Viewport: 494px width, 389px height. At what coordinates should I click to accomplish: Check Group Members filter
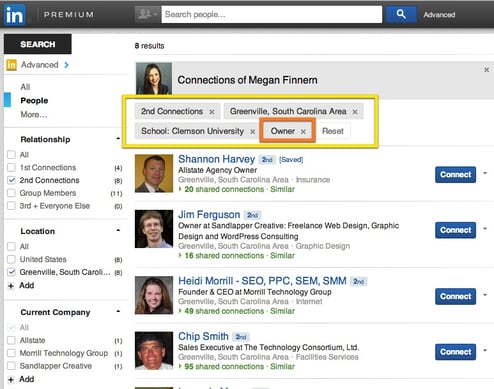pyautogui.click(x=11, y=193)
